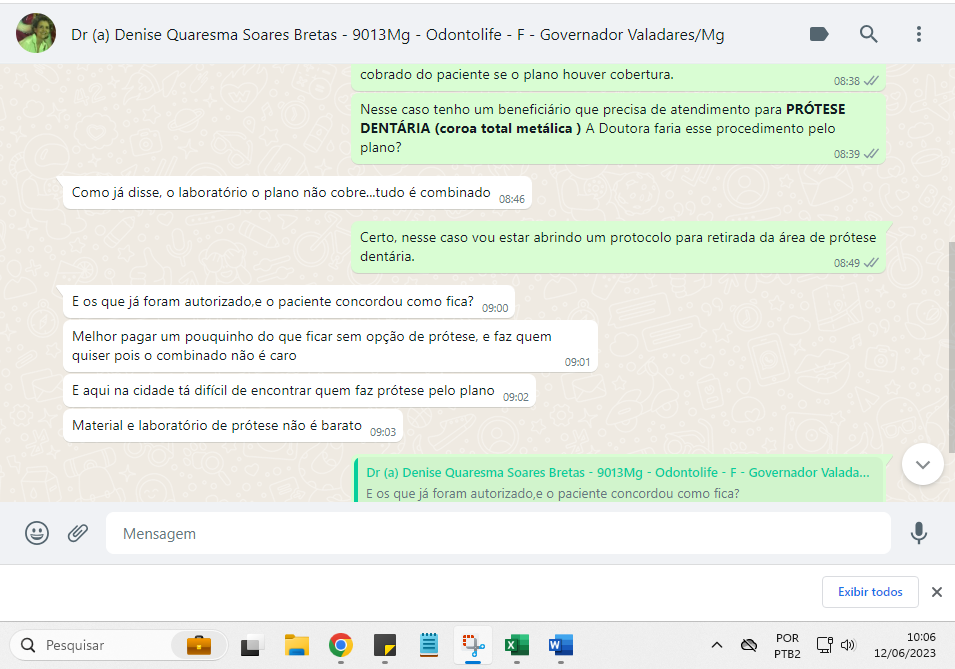Record a voice message with the microphone
This screenshot has width=955, height=669.
tap(918, 533)
